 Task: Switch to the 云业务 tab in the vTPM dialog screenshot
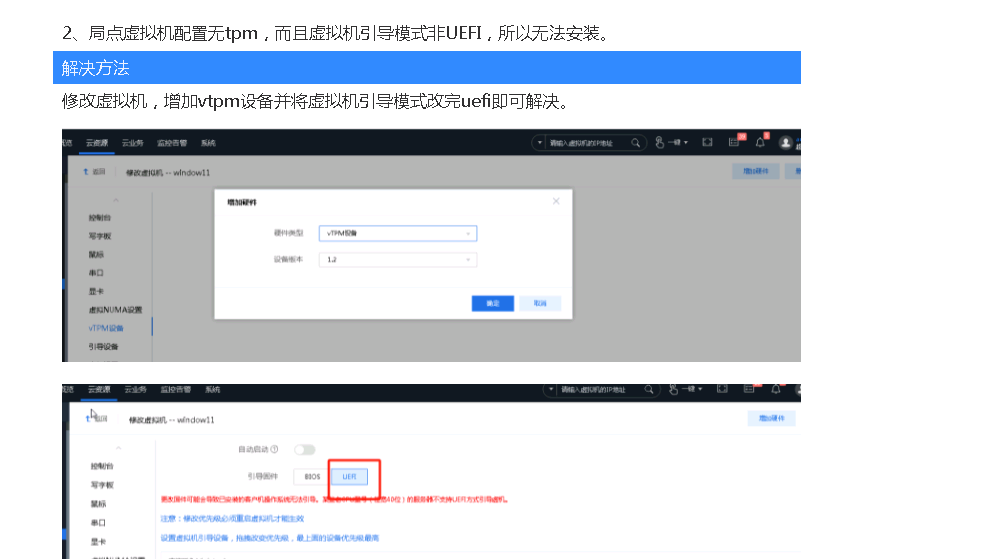[x=133, y=143]
